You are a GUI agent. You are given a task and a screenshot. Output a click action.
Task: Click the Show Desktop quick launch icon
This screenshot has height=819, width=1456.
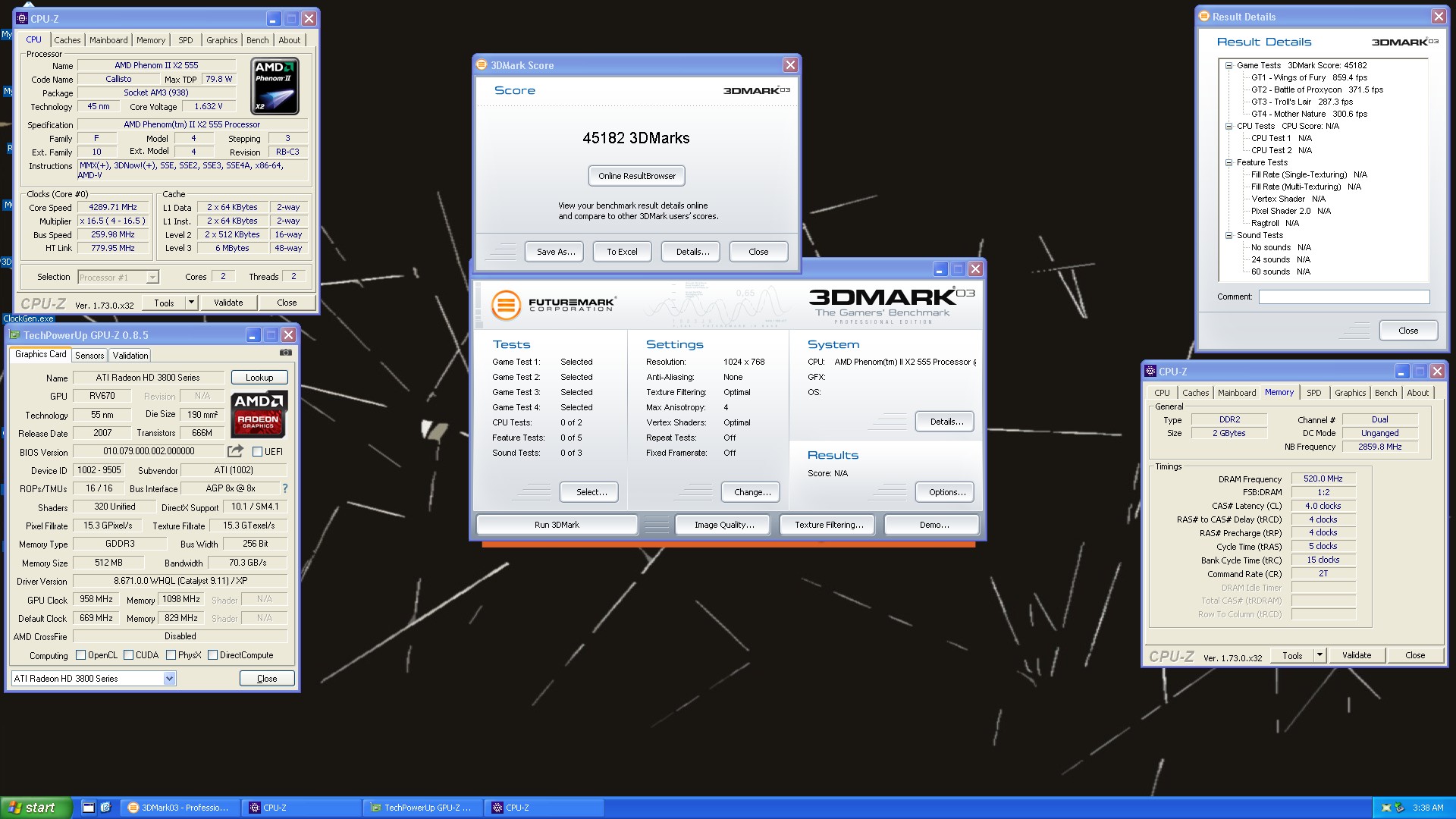pos(88,808)
